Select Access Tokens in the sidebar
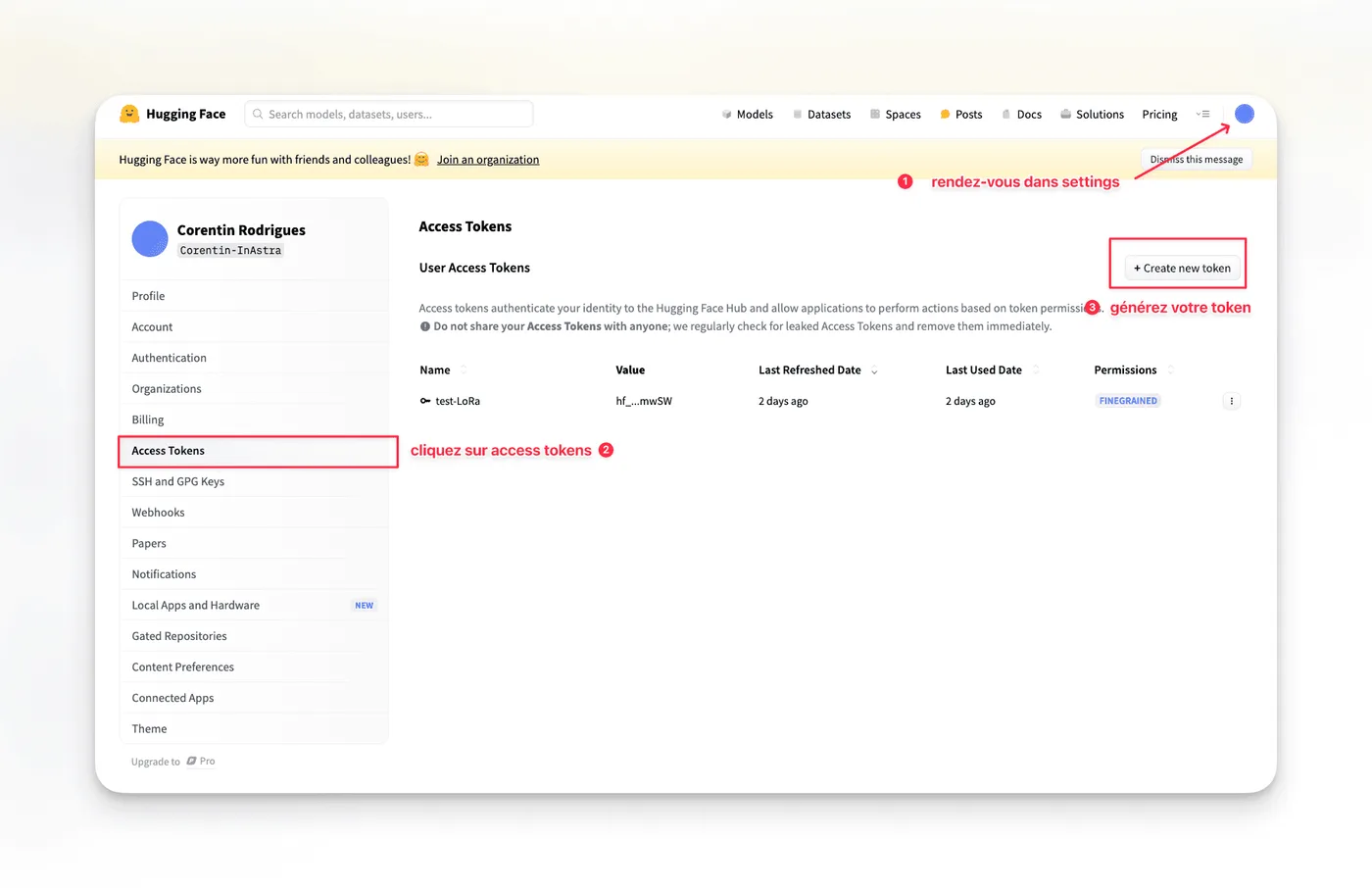The image size is (1372, 888). point(254,451)
